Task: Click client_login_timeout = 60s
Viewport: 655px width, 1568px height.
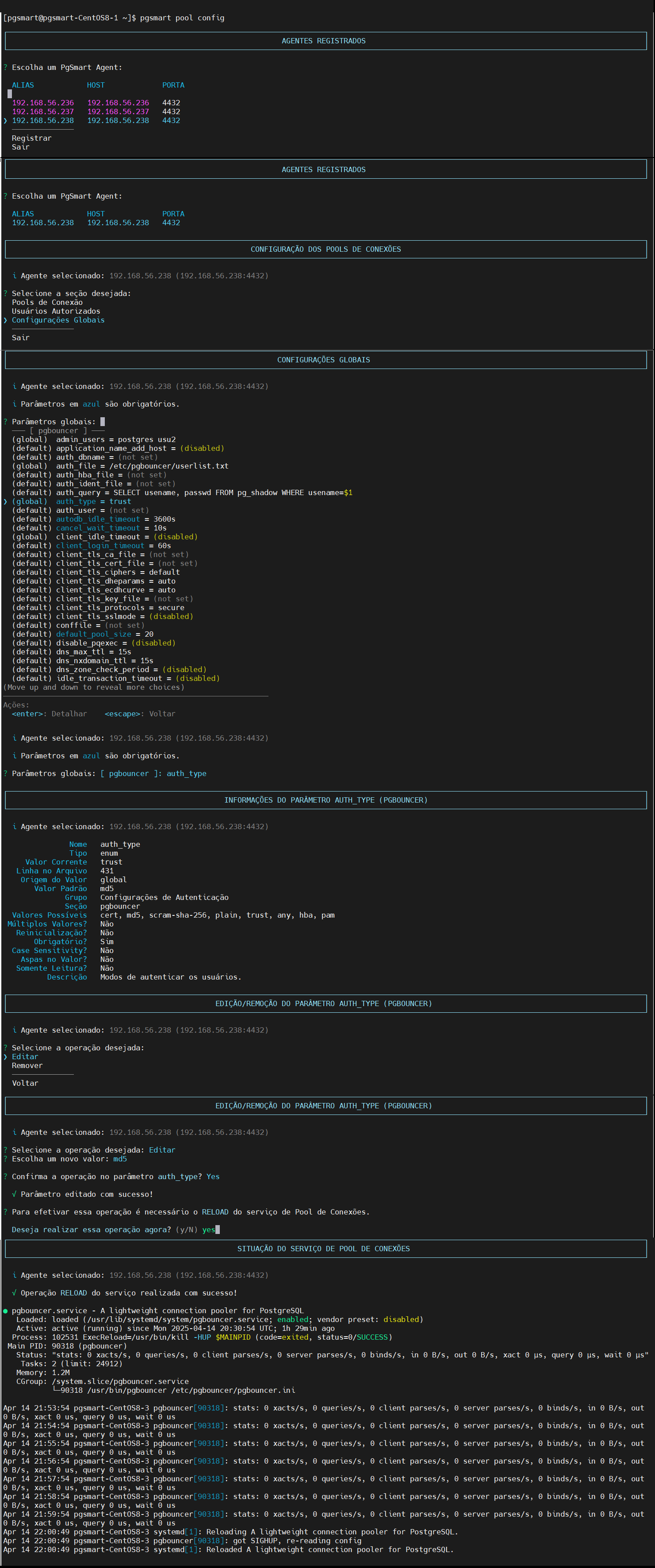Action: [91, 546]
